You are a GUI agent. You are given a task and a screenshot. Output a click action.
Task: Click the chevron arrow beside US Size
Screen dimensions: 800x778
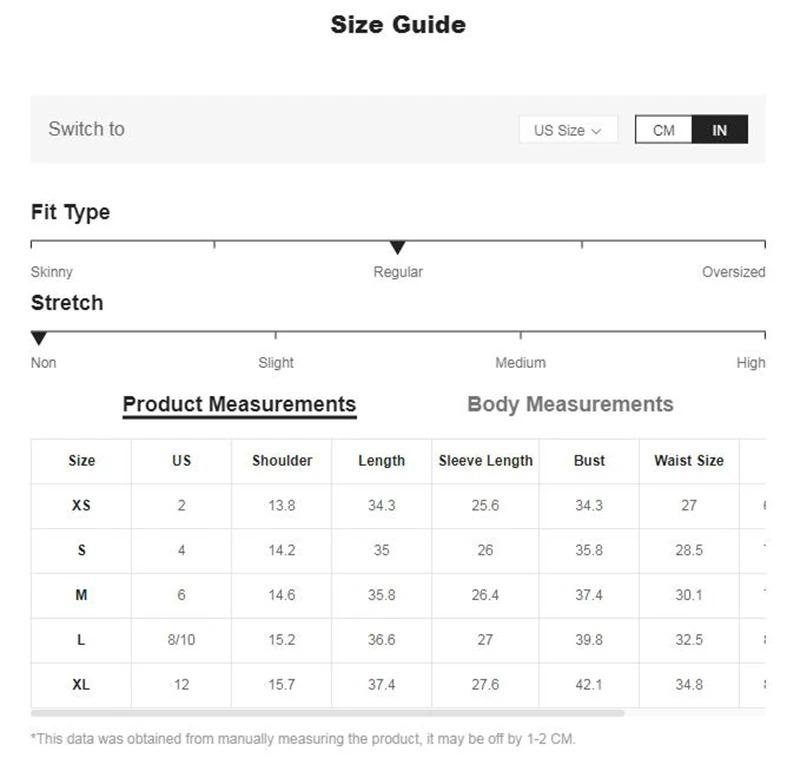coord(597,131)
